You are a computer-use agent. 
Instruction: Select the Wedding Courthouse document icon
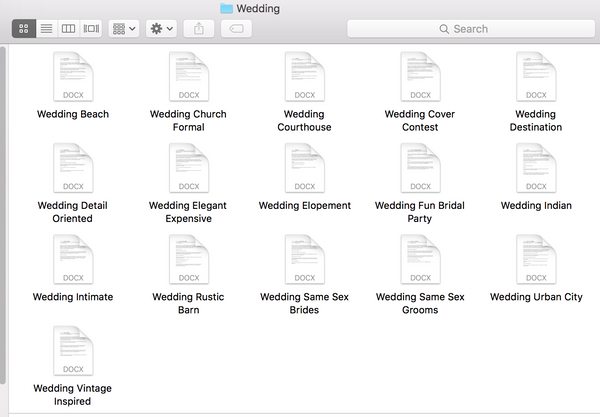coord(305,77)
